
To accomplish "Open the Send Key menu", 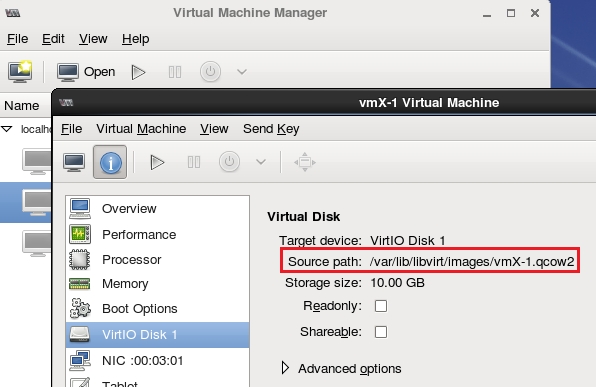I will point(271,129).
